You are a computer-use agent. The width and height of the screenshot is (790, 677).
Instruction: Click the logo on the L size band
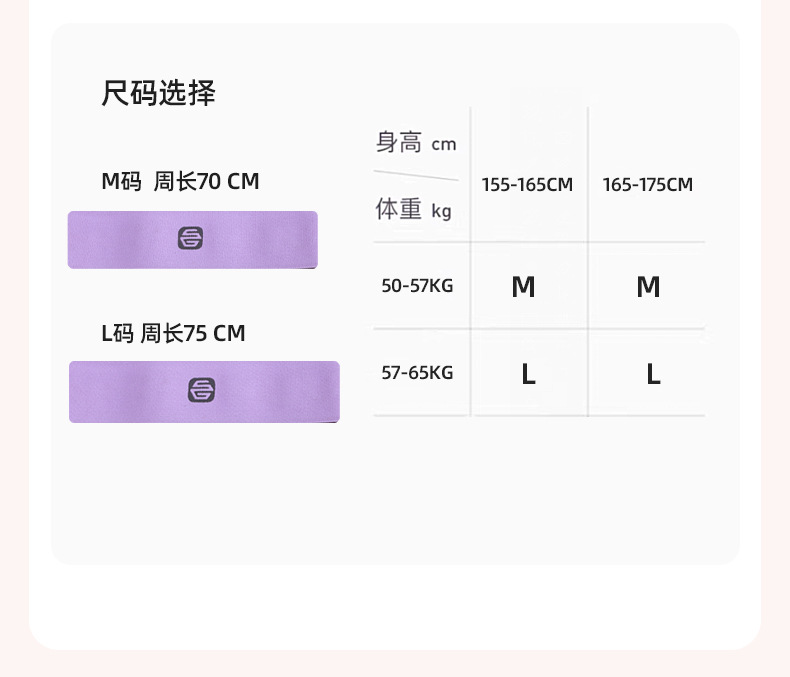click(202, 390)
